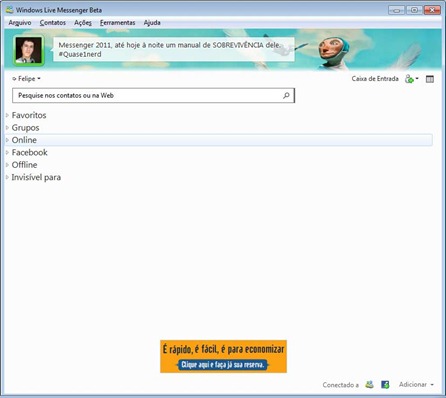Image resolution: width=446 pixels, height=398 pixels.
Task: Click the Facebook connected service icon
Action: point(385,385)
